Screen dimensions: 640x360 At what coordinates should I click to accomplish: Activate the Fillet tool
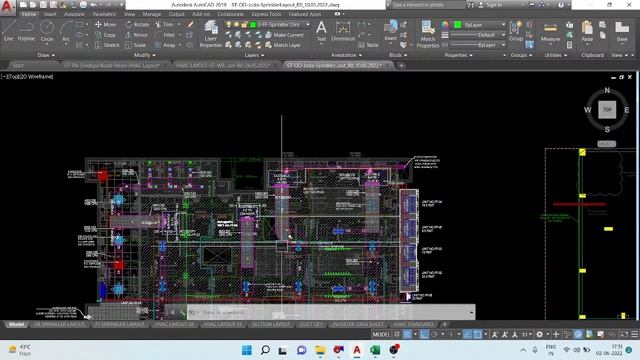coord(165,35)
